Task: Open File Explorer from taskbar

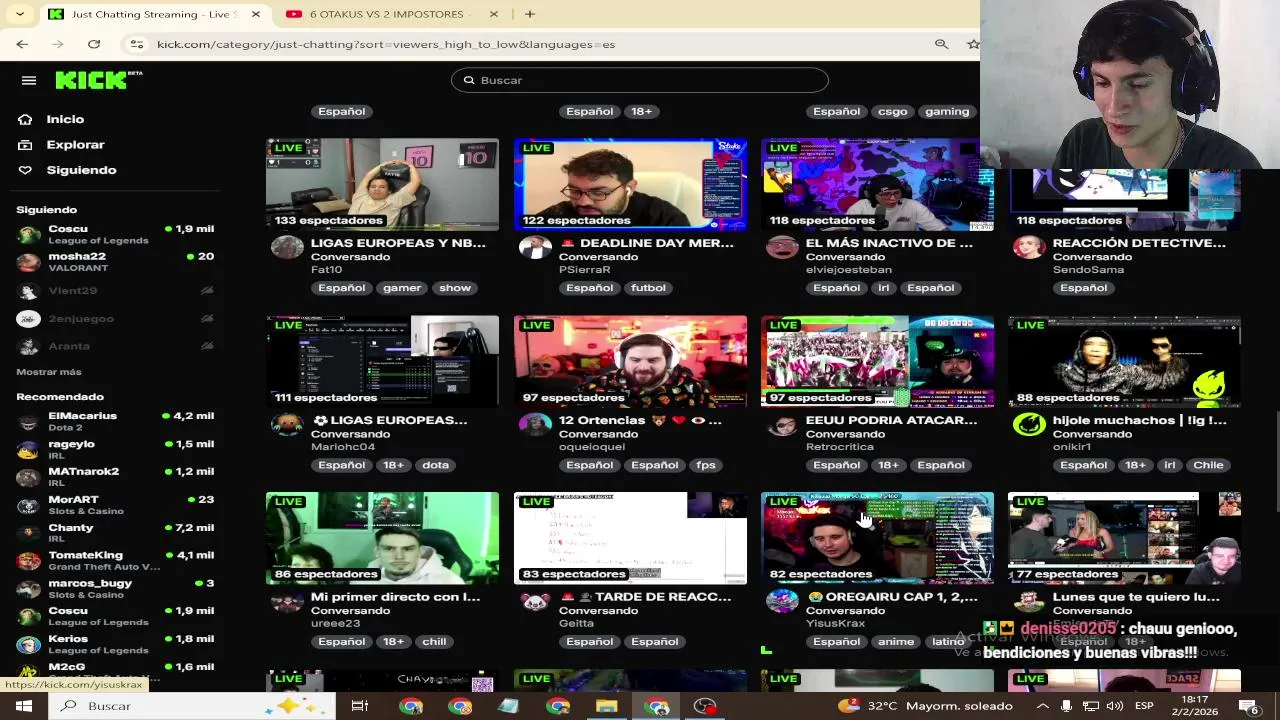Action: tap(606, 706)
